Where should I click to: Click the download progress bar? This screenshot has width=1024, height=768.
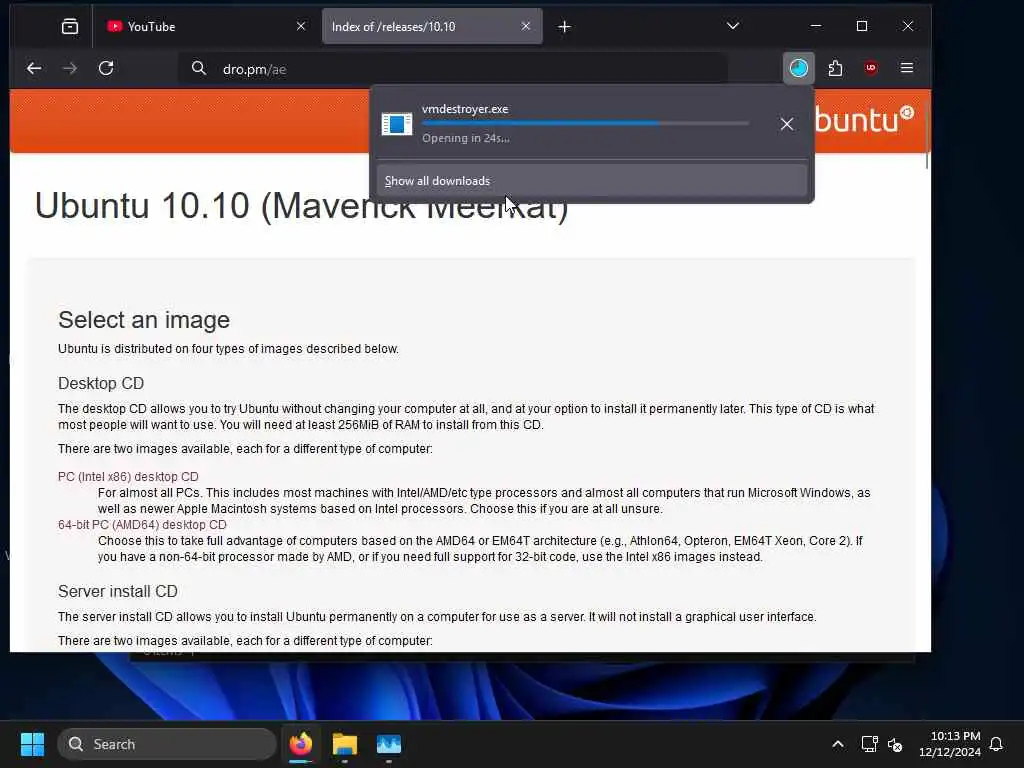585,123
